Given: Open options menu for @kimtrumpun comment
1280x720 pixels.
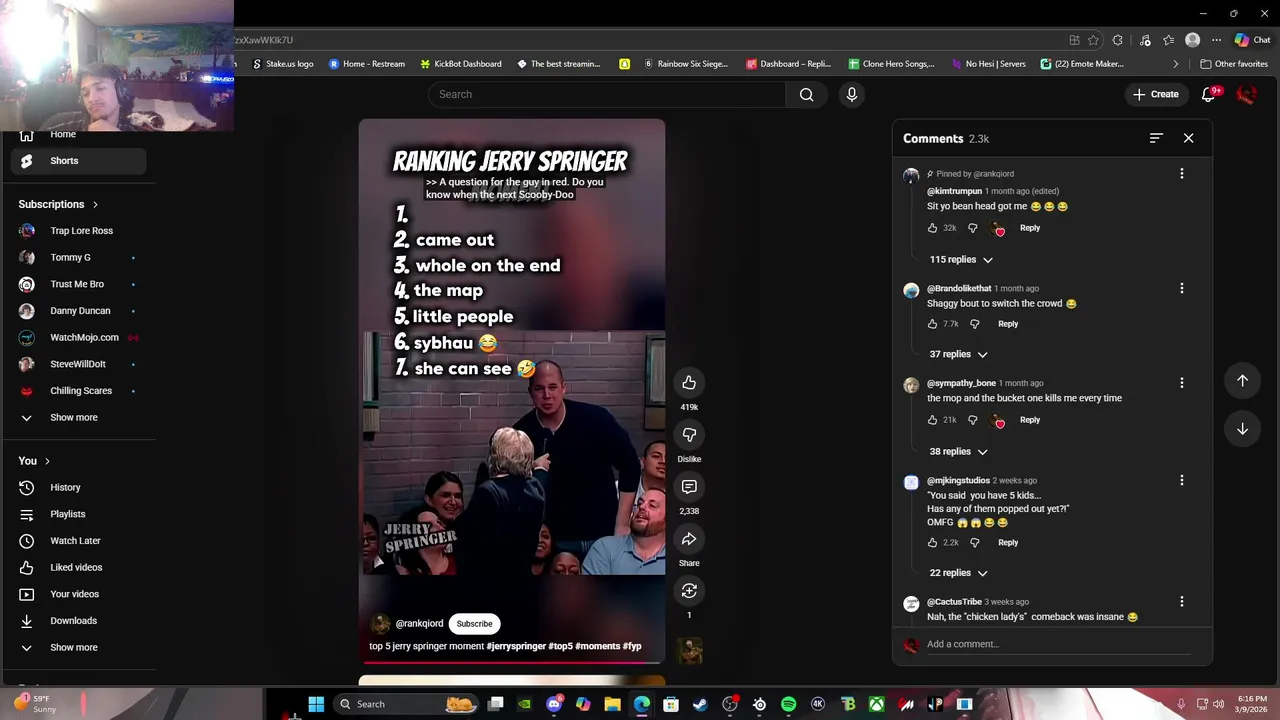Looking at the screenshot, I should tap(1181, 174).
